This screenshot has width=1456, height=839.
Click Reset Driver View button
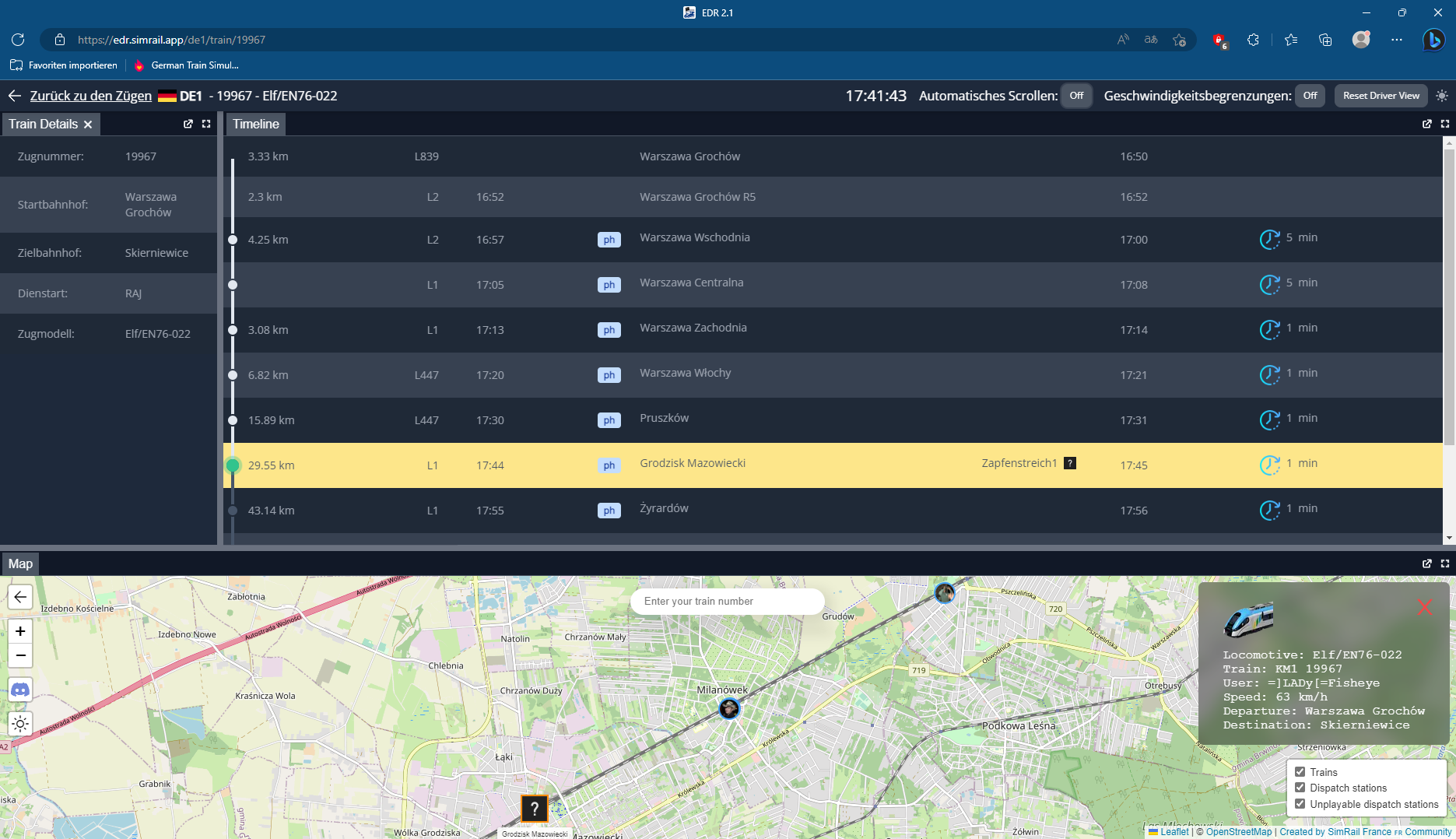pos(1381,96)
